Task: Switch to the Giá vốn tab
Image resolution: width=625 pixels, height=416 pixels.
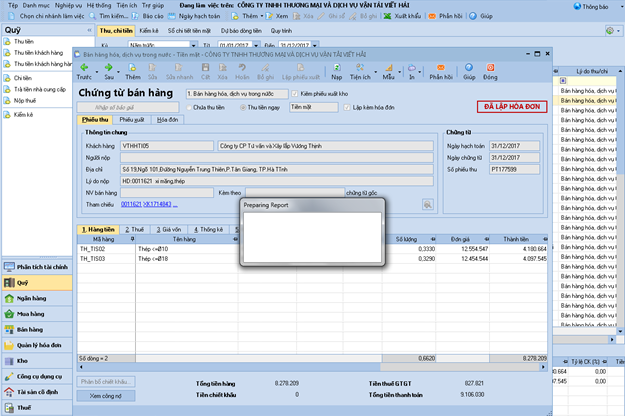Action: pyautogui.click(x=169, y=230)
